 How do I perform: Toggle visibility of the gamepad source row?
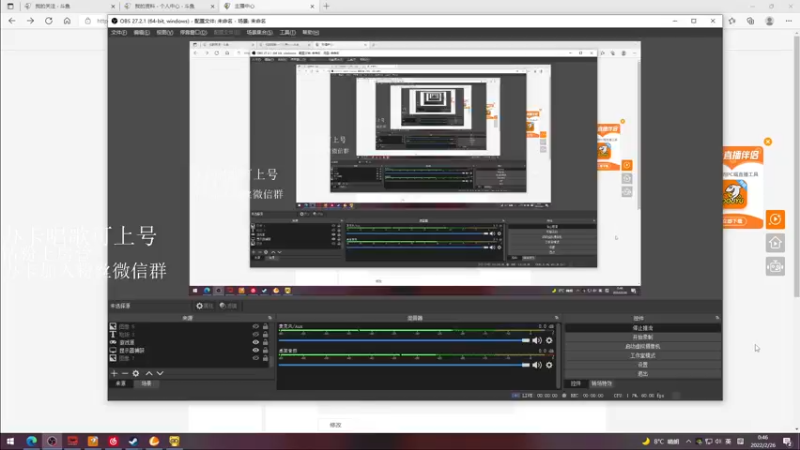click(256, 342)
